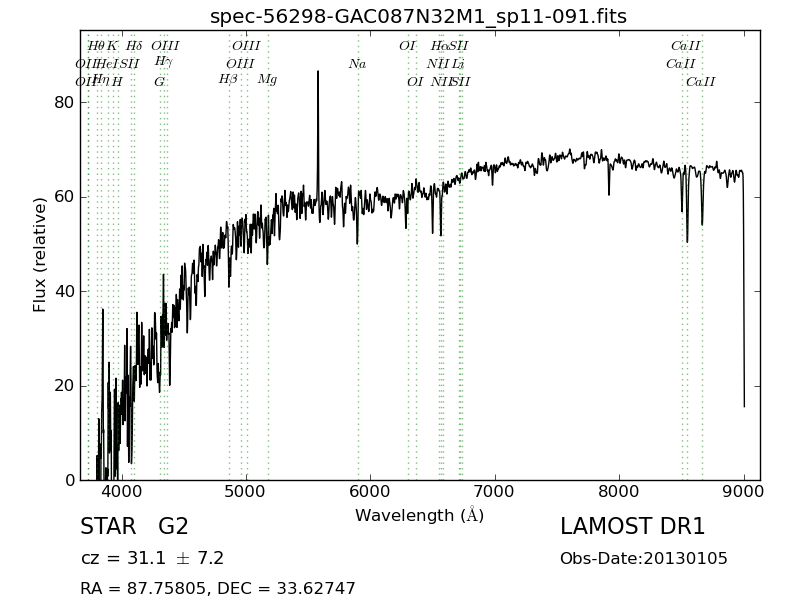
Task: Click the 6000 wavelength tick label
Action: click(x=370, y=491)
